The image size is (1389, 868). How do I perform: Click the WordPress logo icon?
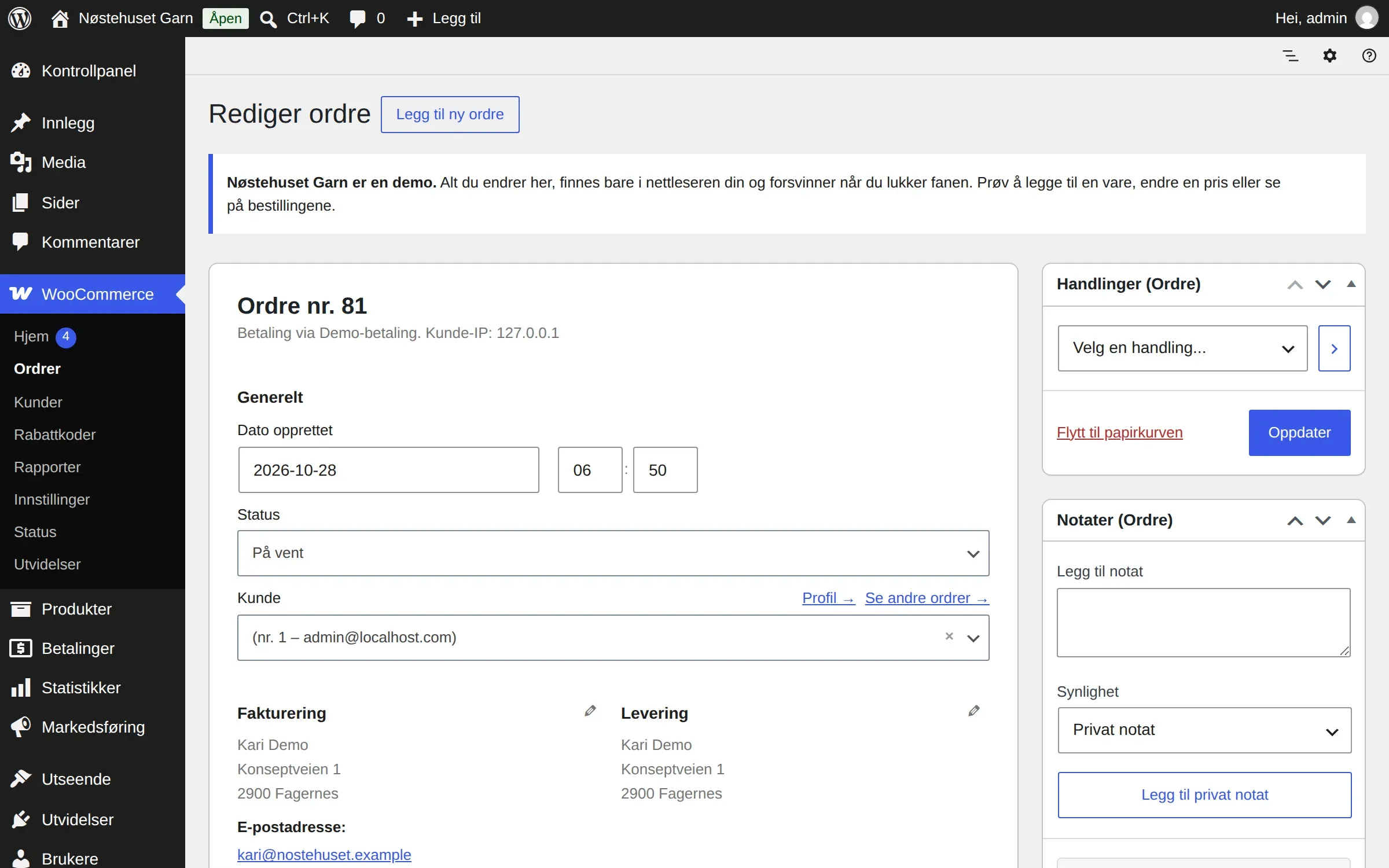tap(20, 19)
